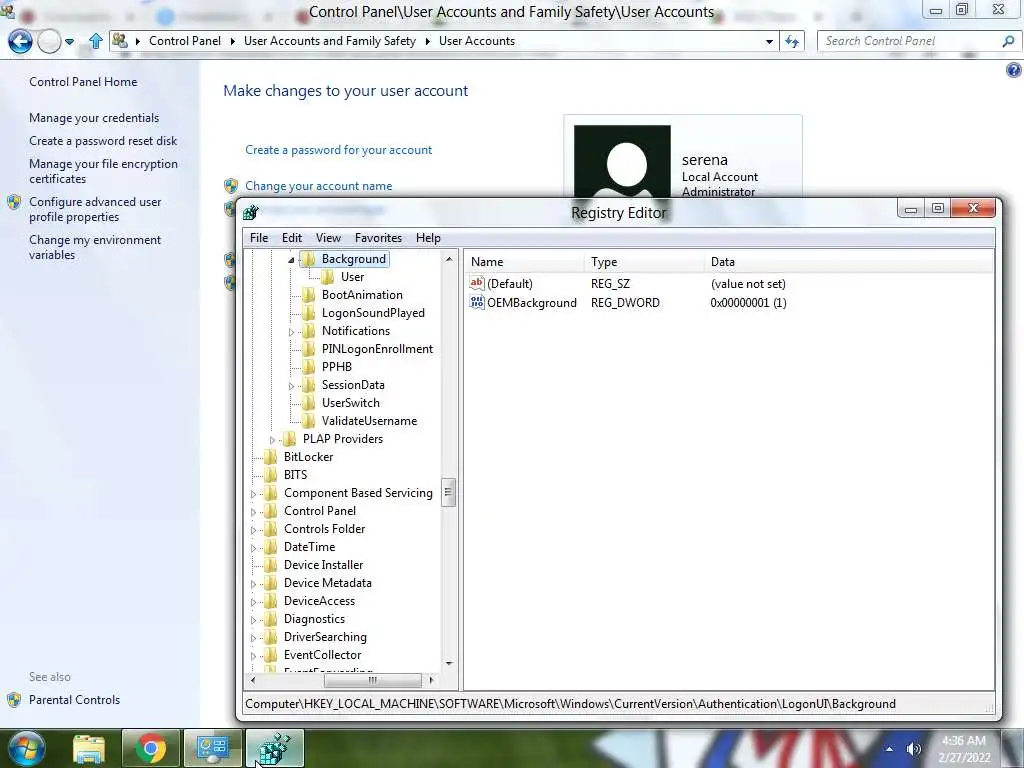This screenshot has width=1024, height=768.
Task: Launch Google Chrome from the taskbar
Action: [150, 748]
